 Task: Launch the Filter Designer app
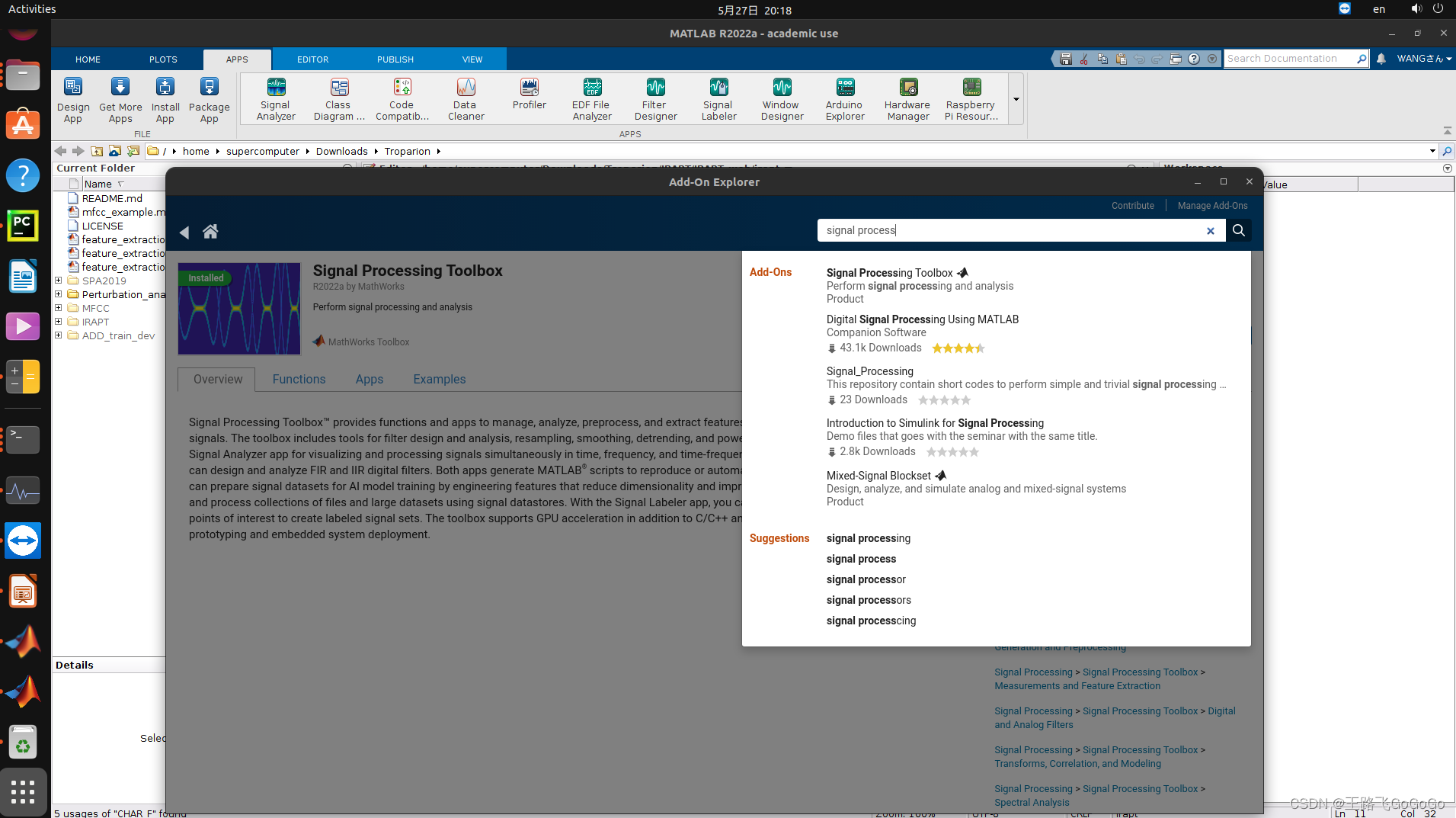click(x=654, y=98)
